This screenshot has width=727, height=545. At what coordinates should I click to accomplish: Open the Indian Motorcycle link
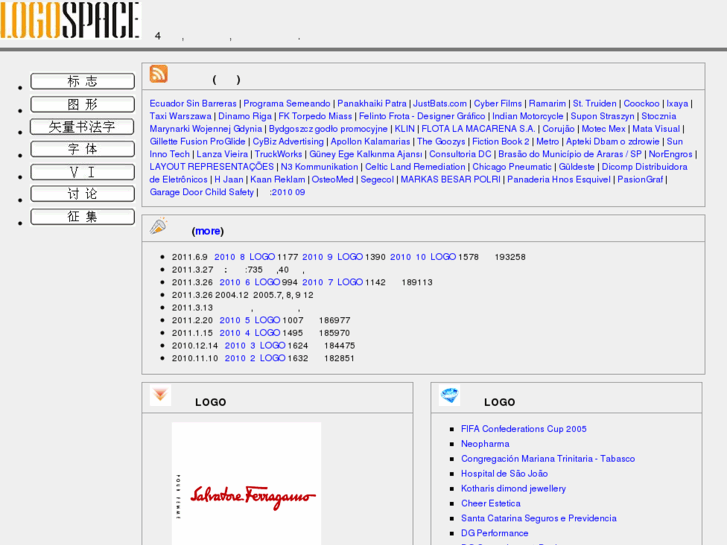coord(528,116)
